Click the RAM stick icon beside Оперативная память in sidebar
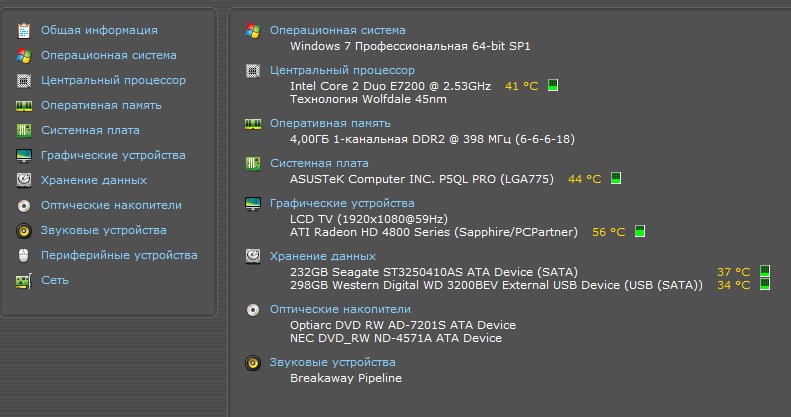The image size is (791, 417). tap(24, 105)
